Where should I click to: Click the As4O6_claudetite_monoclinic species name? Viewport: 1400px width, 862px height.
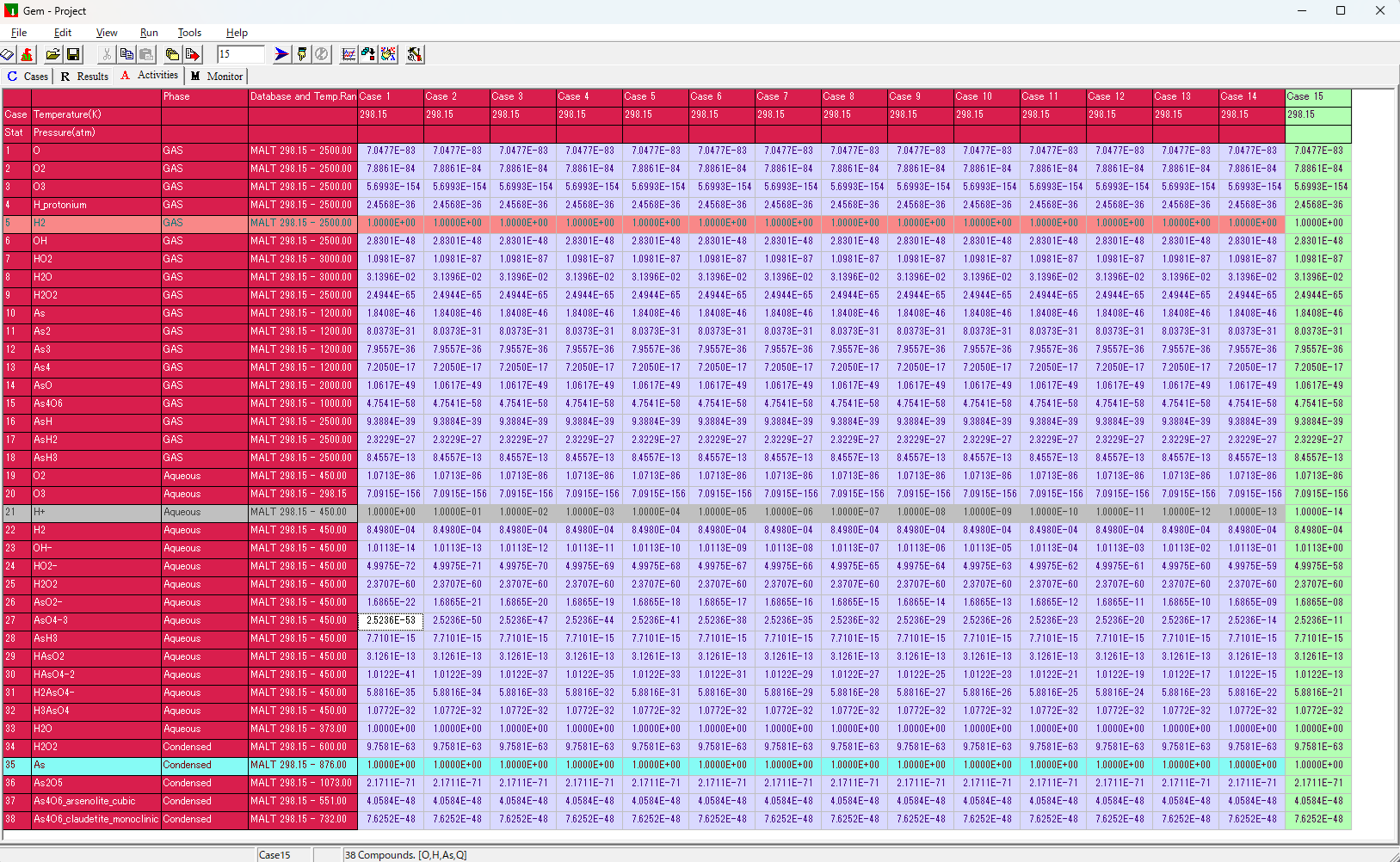(96, 819)
